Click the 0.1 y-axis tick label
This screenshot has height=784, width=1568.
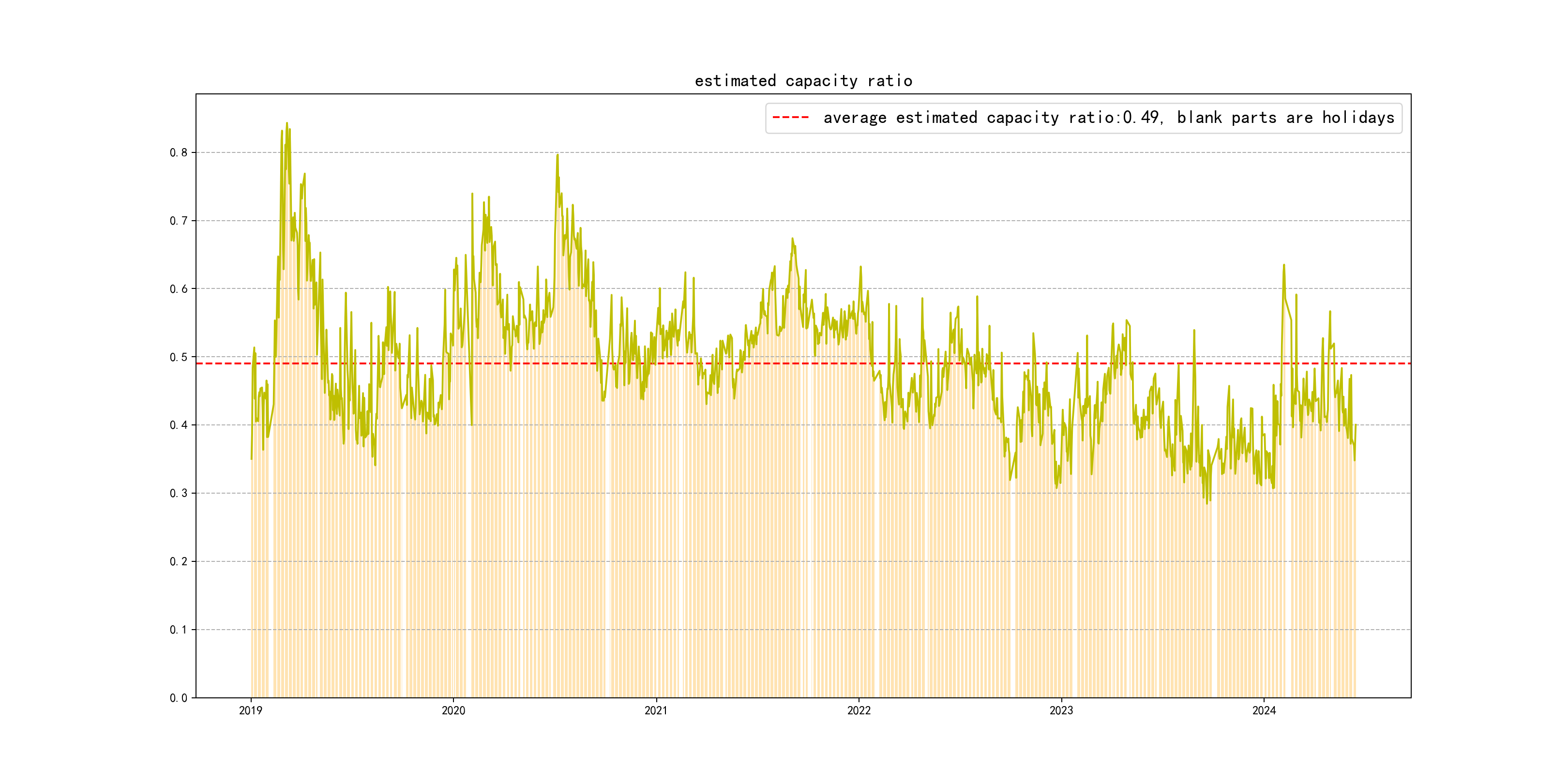179,630
